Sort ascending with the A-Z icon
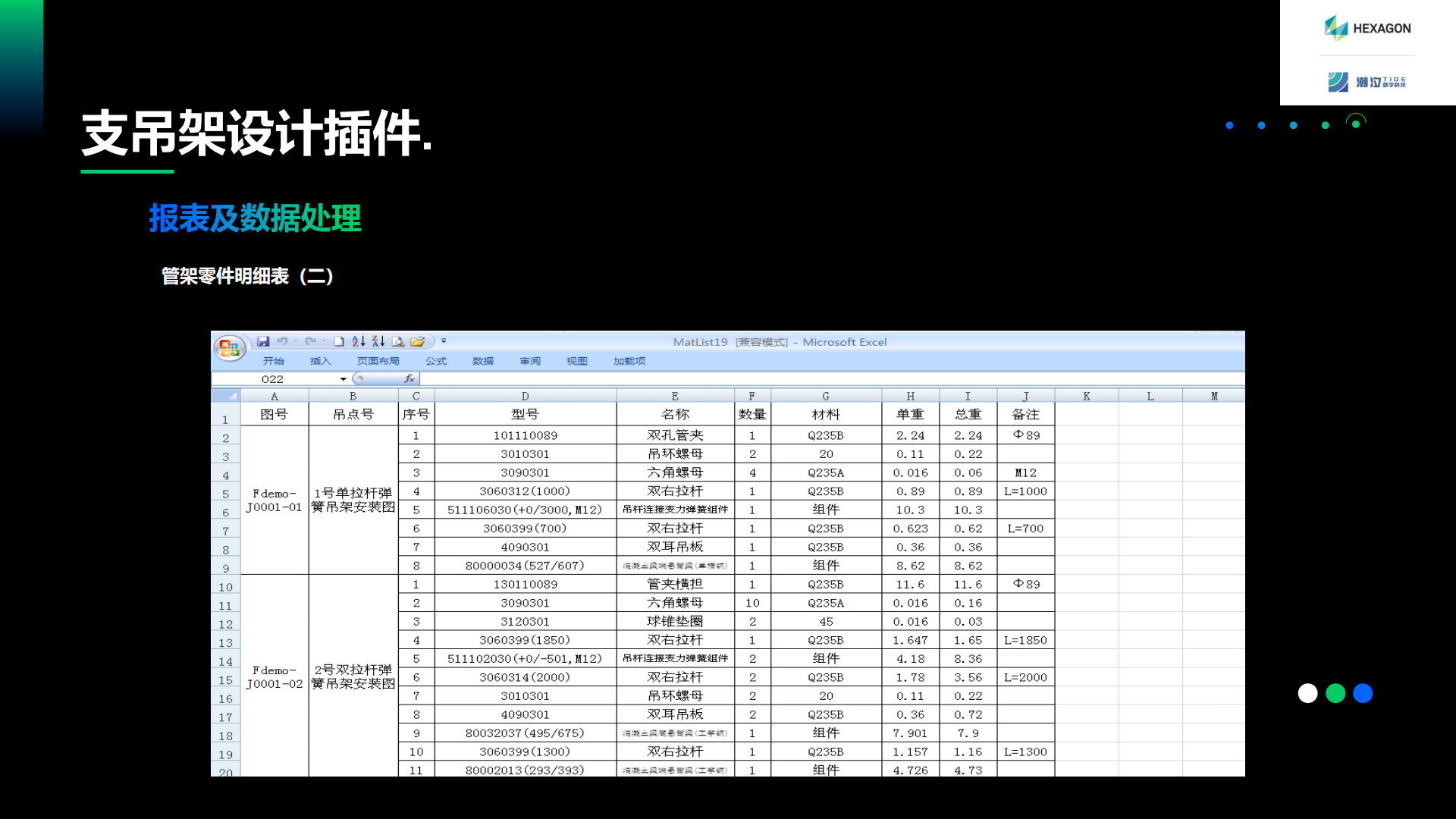The width and height of the screenshot is (1456, 819). coord(359,341)
